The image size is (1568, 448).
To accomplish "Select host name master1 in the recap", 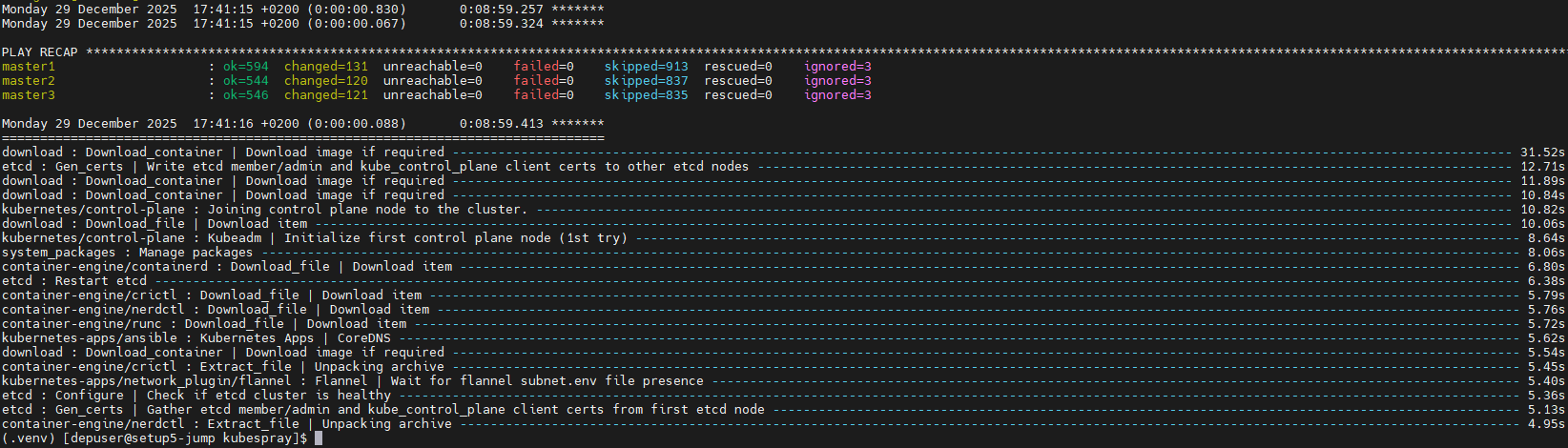I will tap(29, 67).
